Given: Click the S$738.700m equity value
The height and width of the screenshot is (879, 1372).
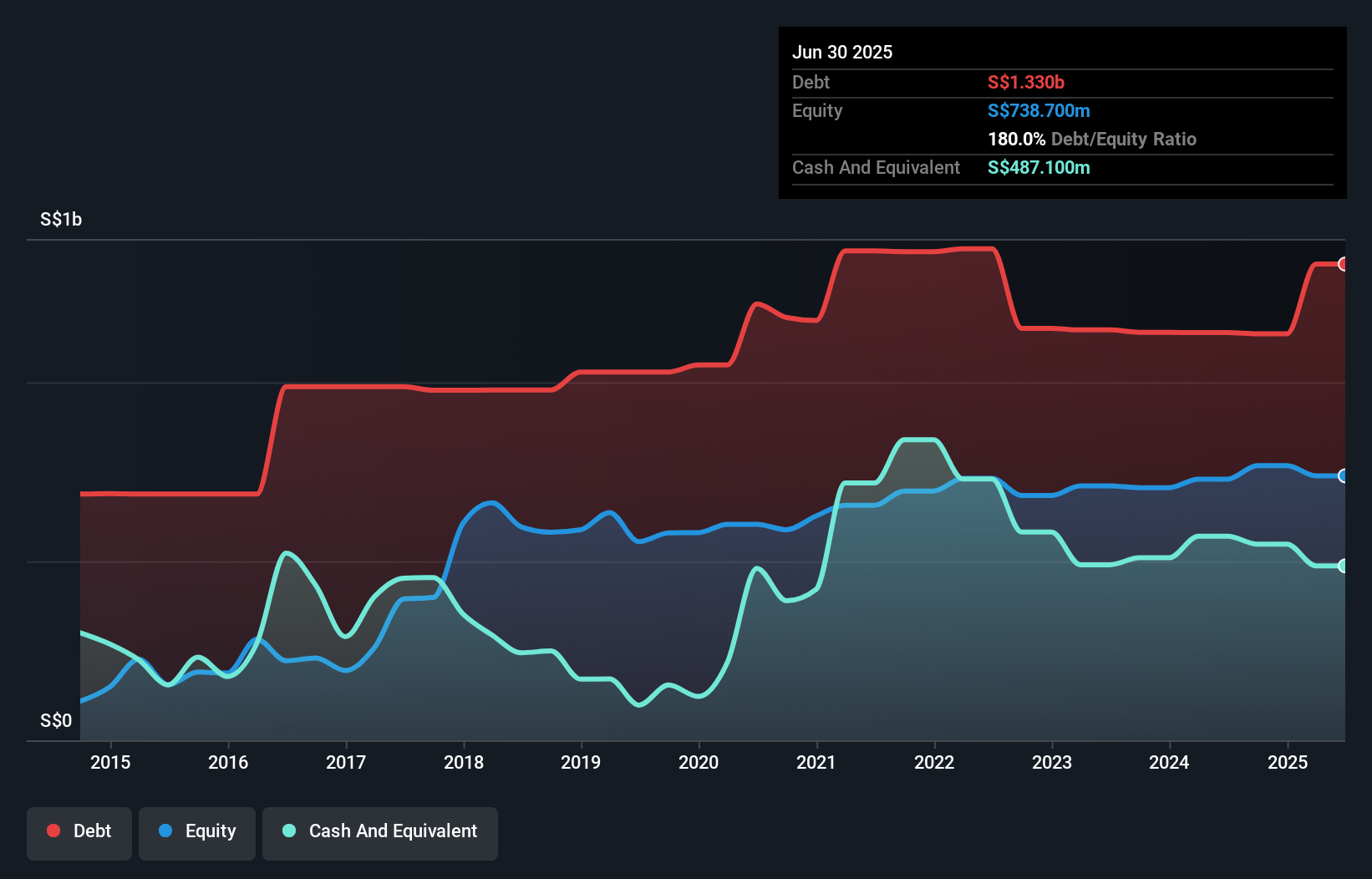Looking at the screenshot, I should pos(1039,110).
